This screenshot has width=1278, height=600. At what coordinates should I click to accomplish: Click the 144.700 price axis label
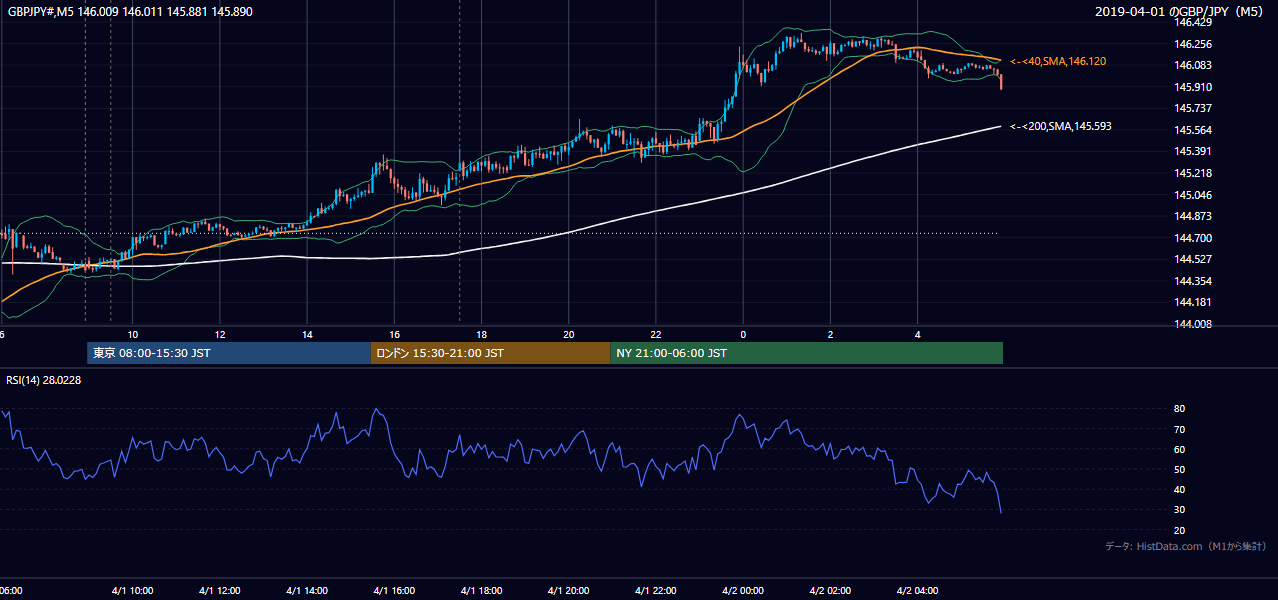(x=1194, y=238)
